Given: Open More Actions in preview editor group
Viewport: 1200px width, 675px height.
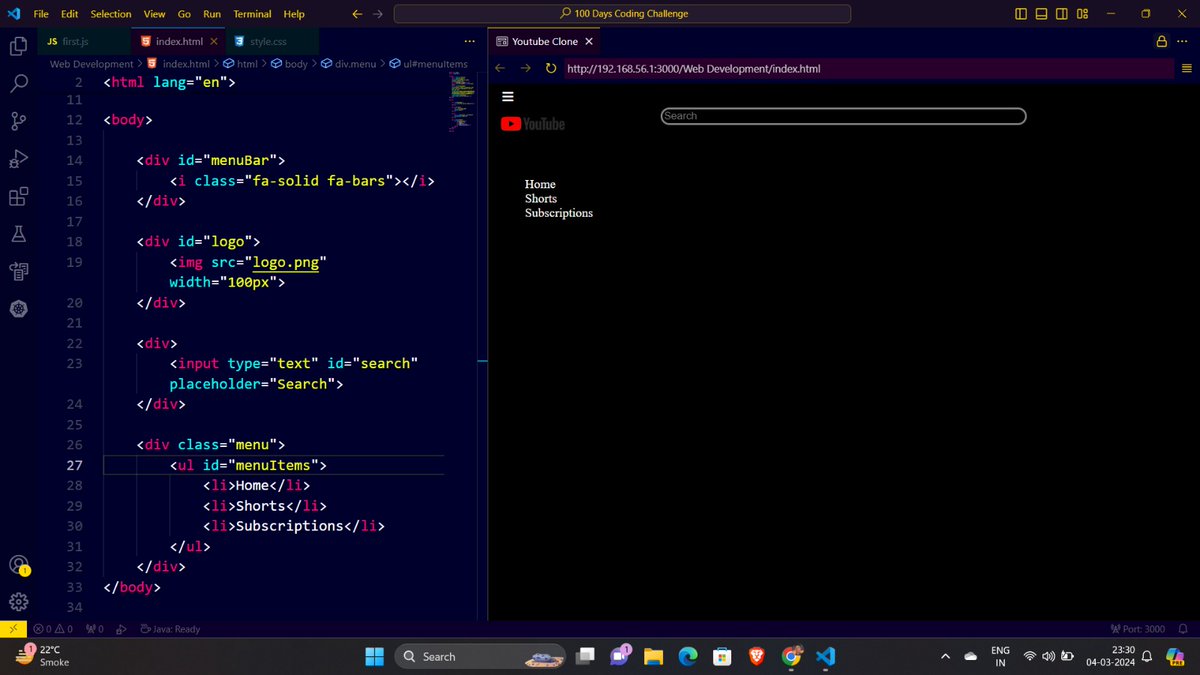Looking at the screenshot, I should [x=1183, y=41].
